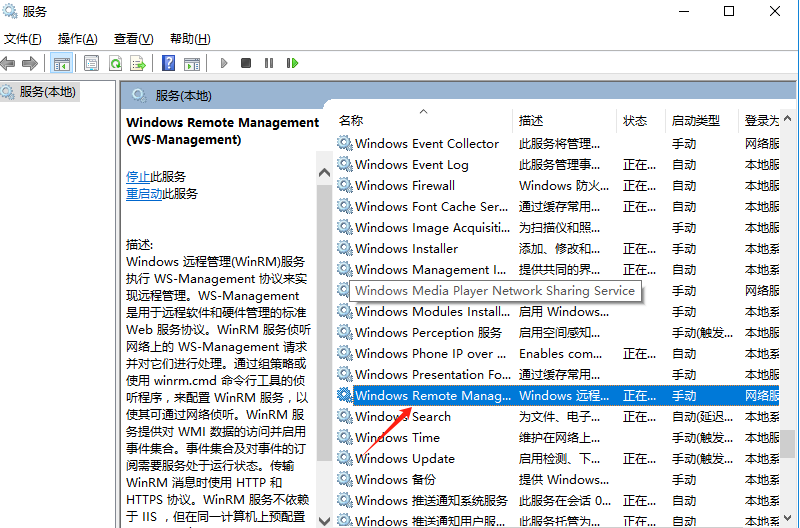
Task: Click the services list scrollbar thumb
Action: (787, 444)
